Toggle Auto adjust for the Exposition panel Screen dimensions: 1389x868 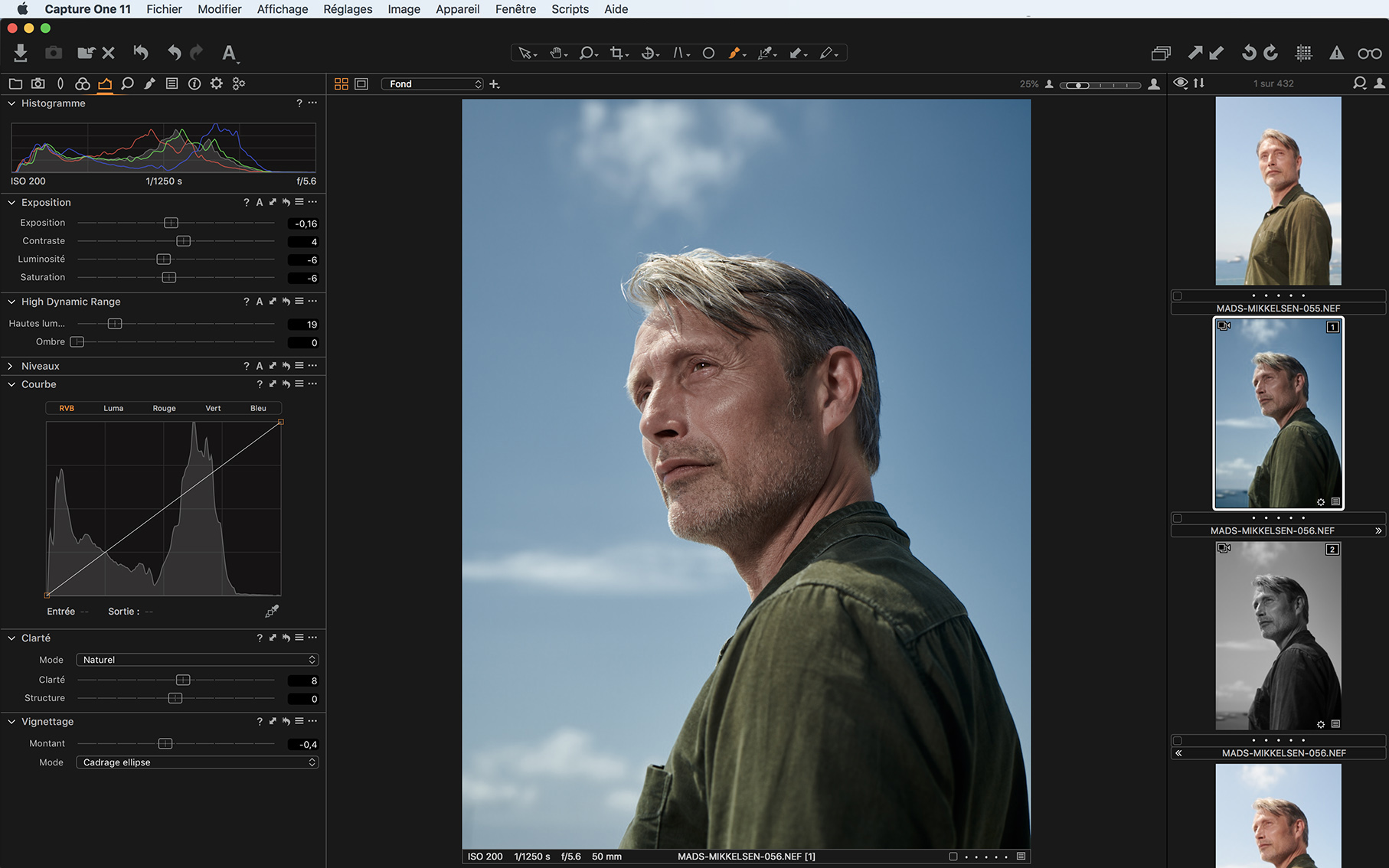pos(259,202)
